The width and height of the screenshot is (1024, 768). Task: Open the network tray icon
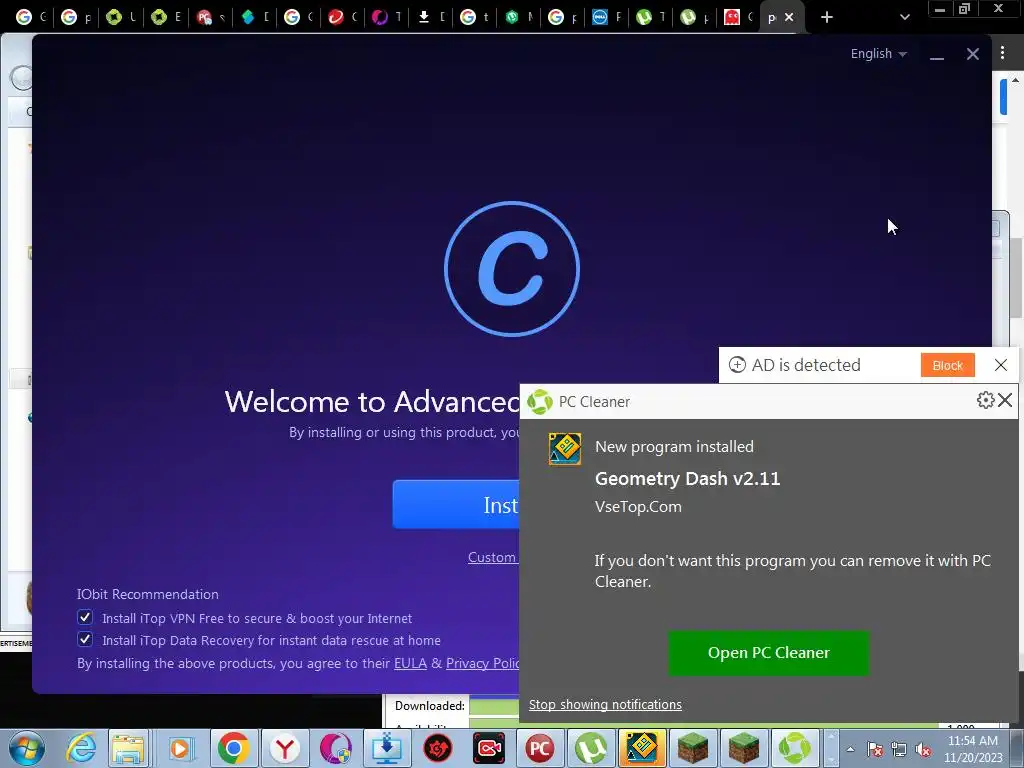coord(899,750)
